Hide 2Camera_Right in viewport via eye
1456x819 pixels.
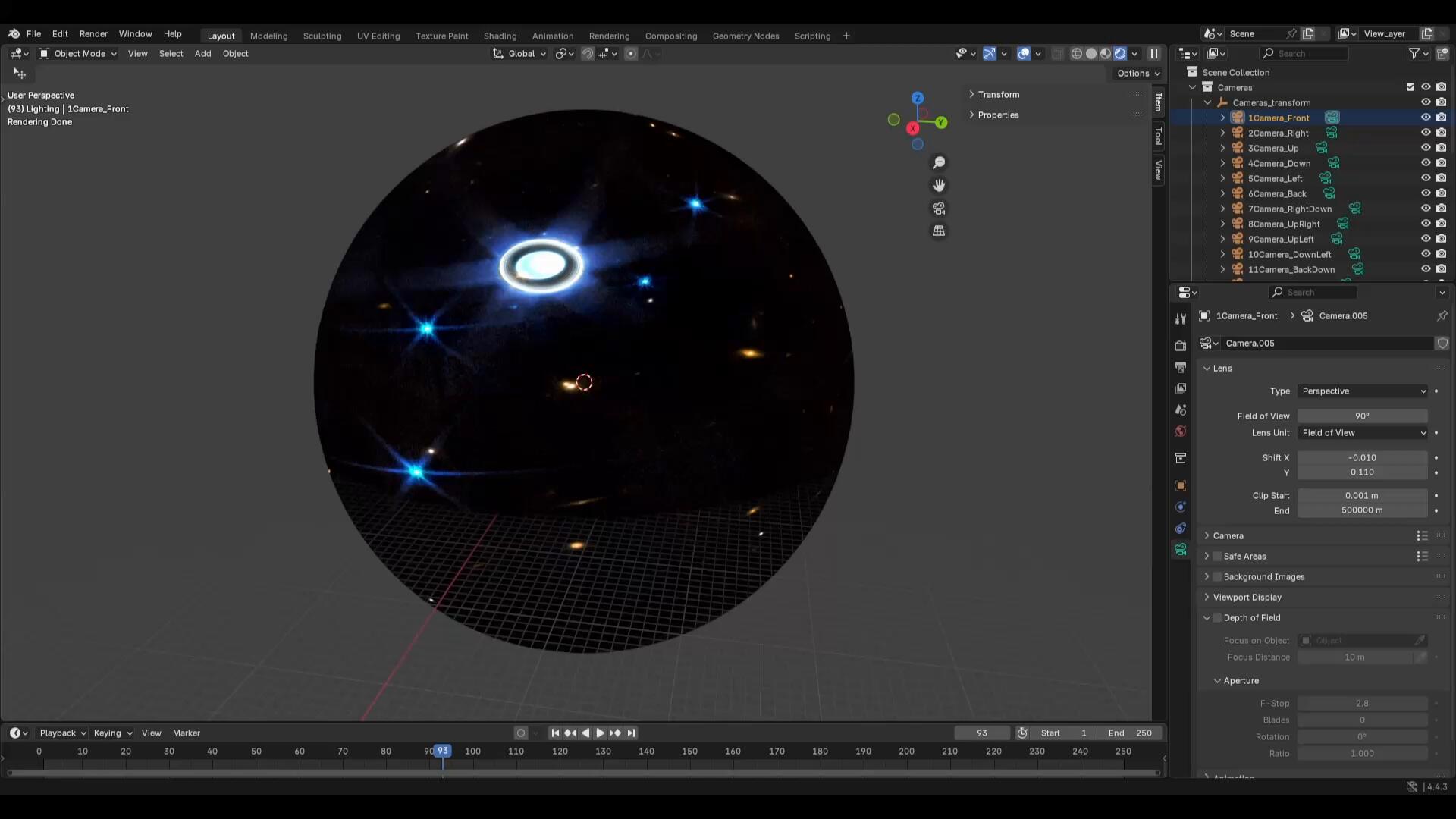coord(1426,133)
